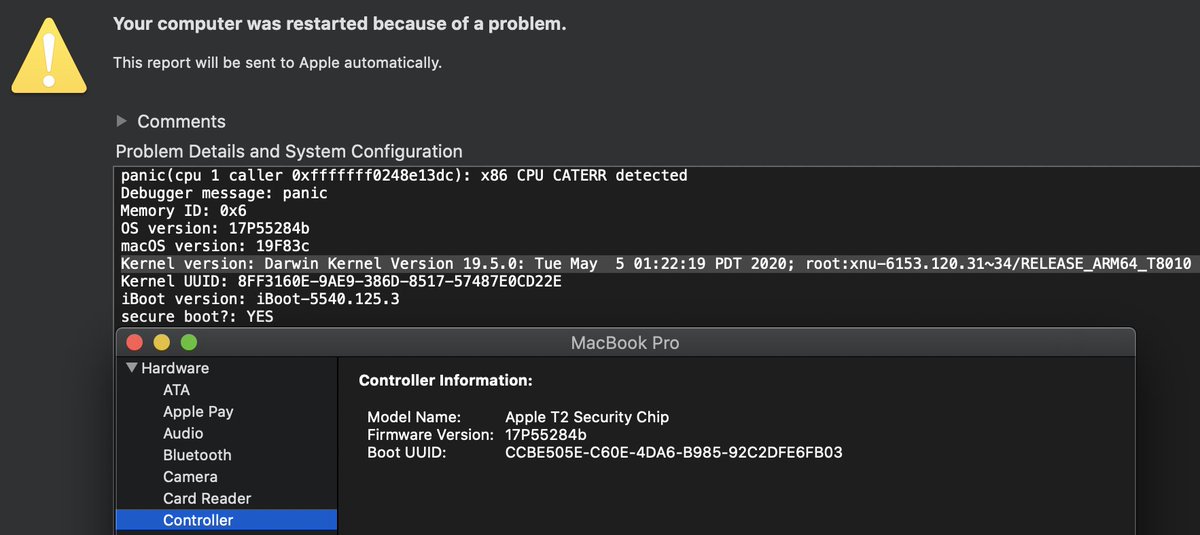Close the MacBook Pro window
1200x535 pixels.
[134, 343]
